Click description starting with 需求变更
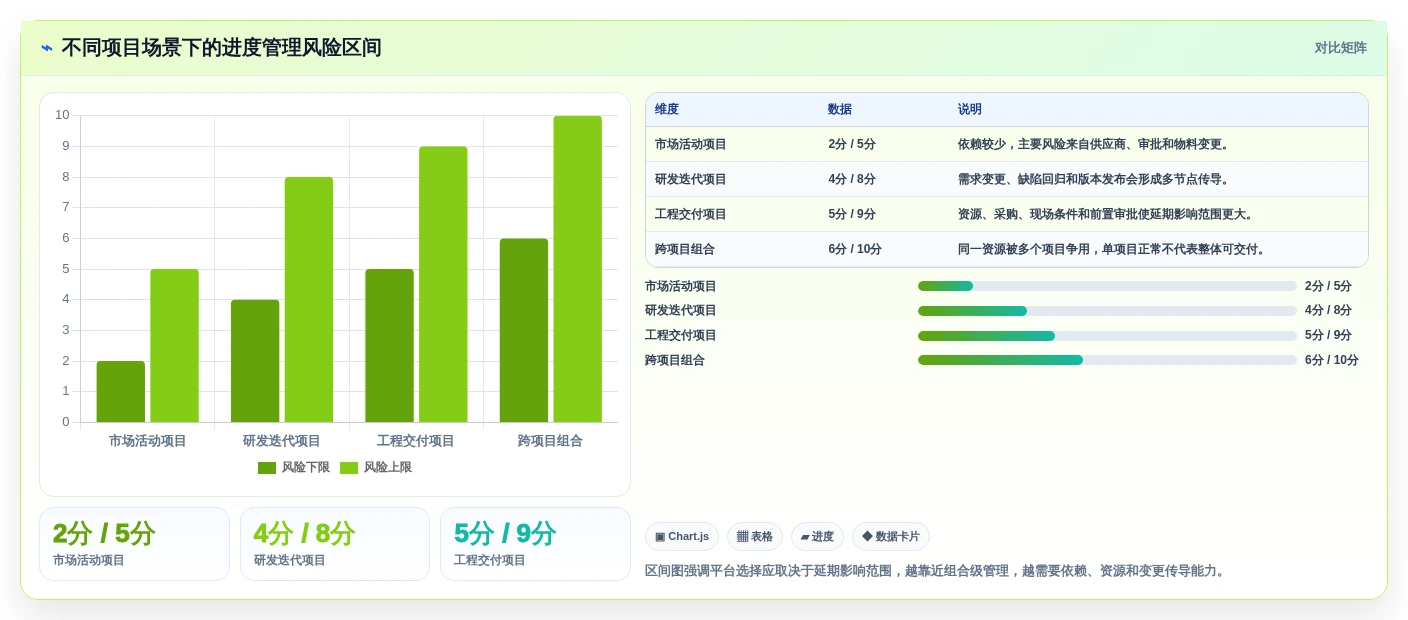Viewport: 1408px width, 620px height. 1095,179
